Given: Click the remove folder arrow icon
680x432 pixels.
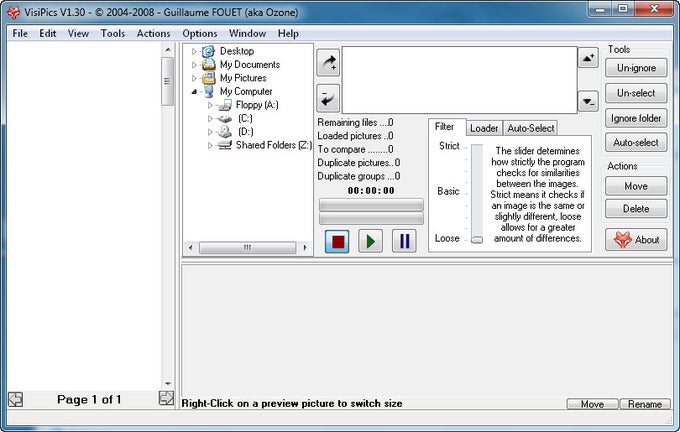Looking at the screenshot, I should [x=328, y=98].
